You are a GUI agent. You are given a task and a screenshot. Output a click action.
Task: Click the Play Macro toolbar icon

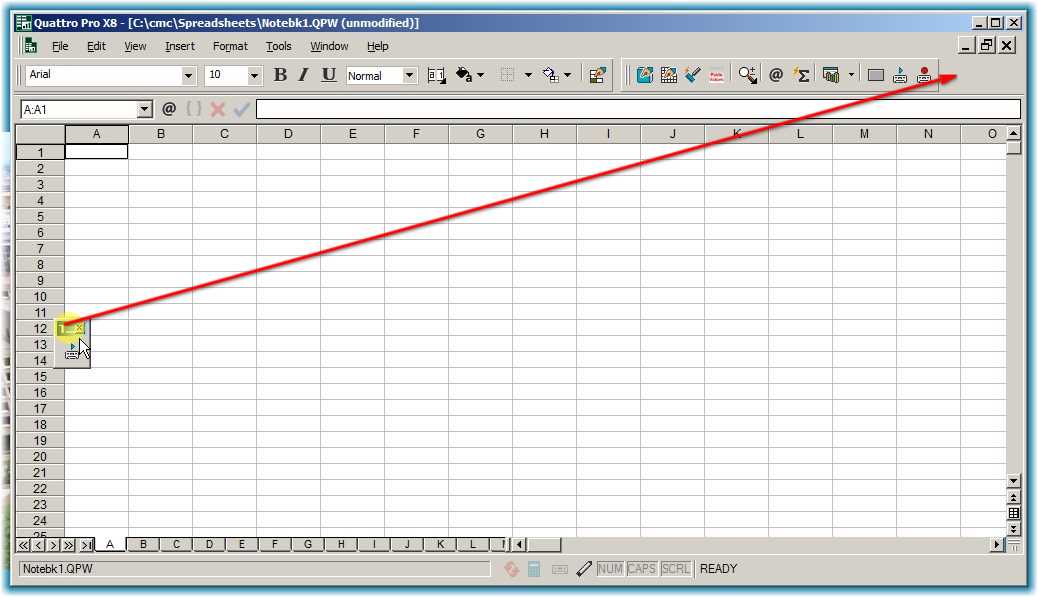[899, 75]
